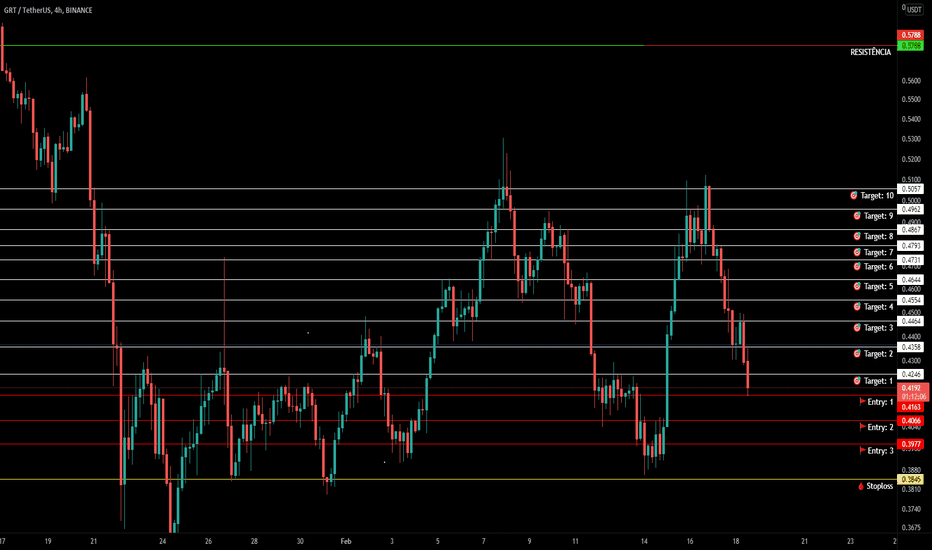Select the 'Target: 3' label

coord(879,328)
